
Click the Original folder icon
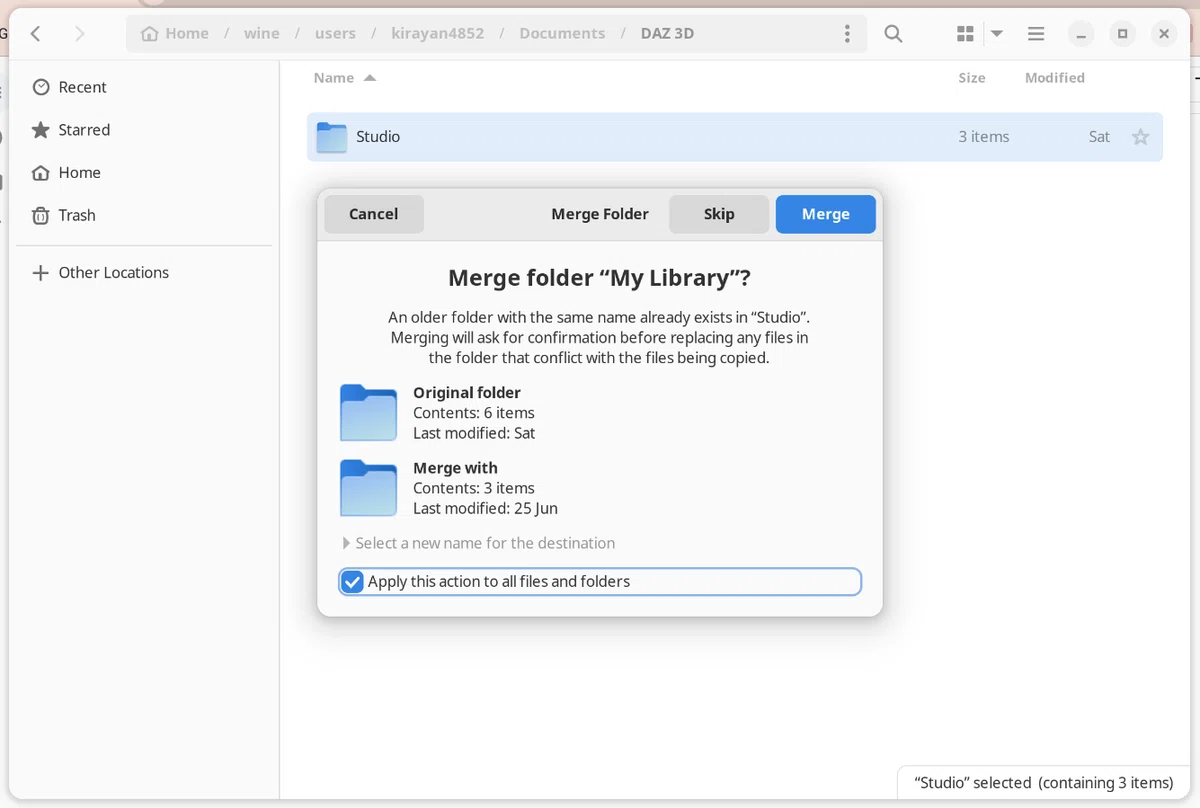(368, 413)
